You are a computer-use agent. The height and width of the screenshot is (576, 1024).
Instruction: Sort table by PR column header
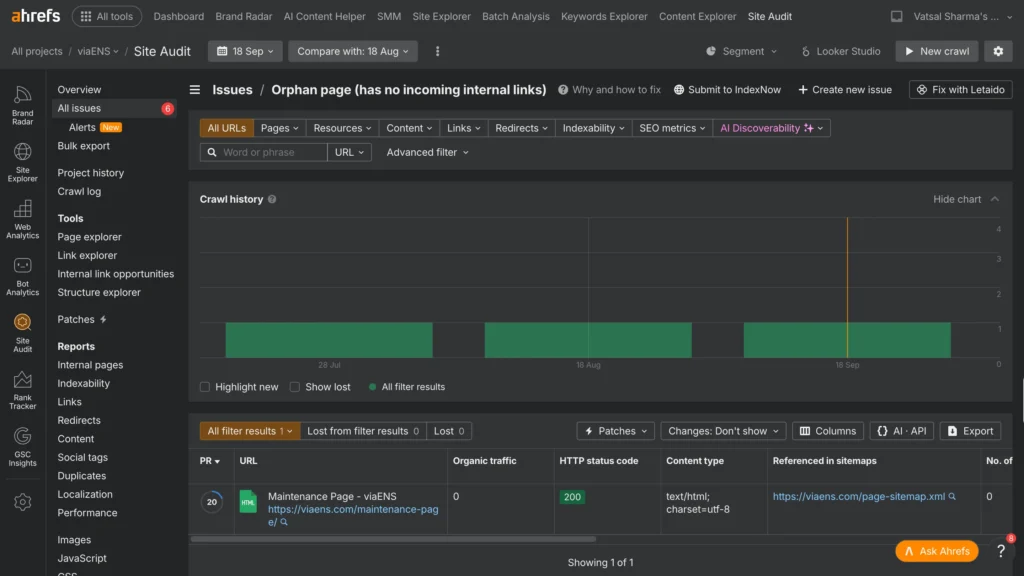(x=209, y=461)
